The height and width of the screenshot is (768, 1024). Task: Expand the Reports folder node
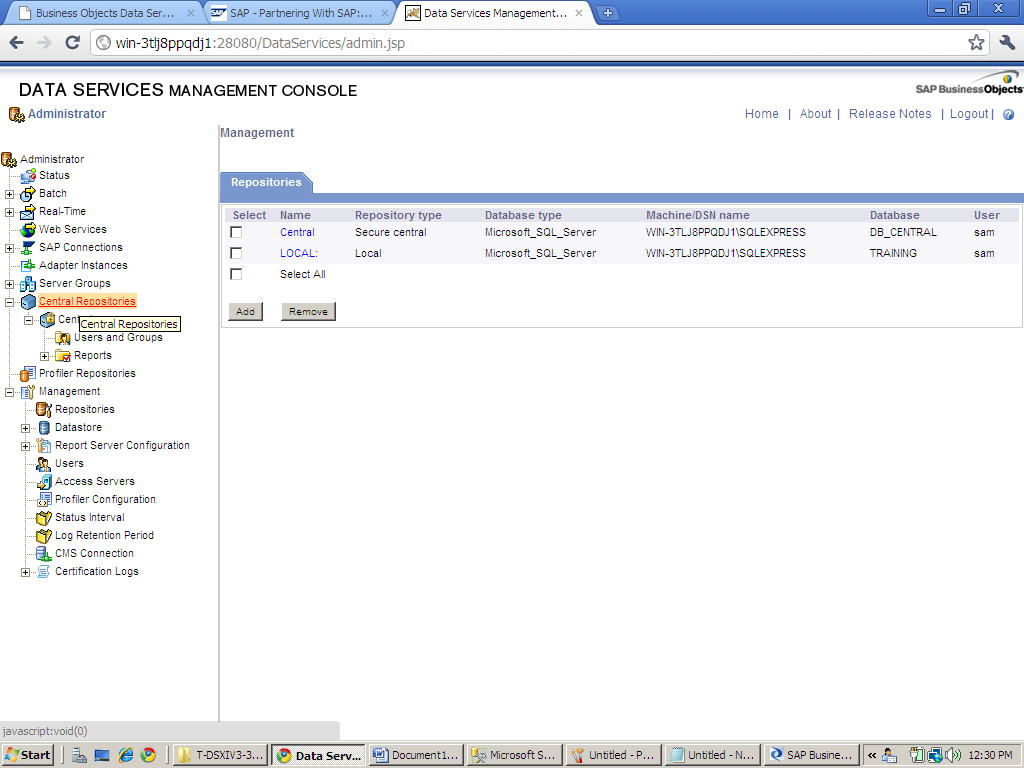pyautogui.click(x=44, y=356)
